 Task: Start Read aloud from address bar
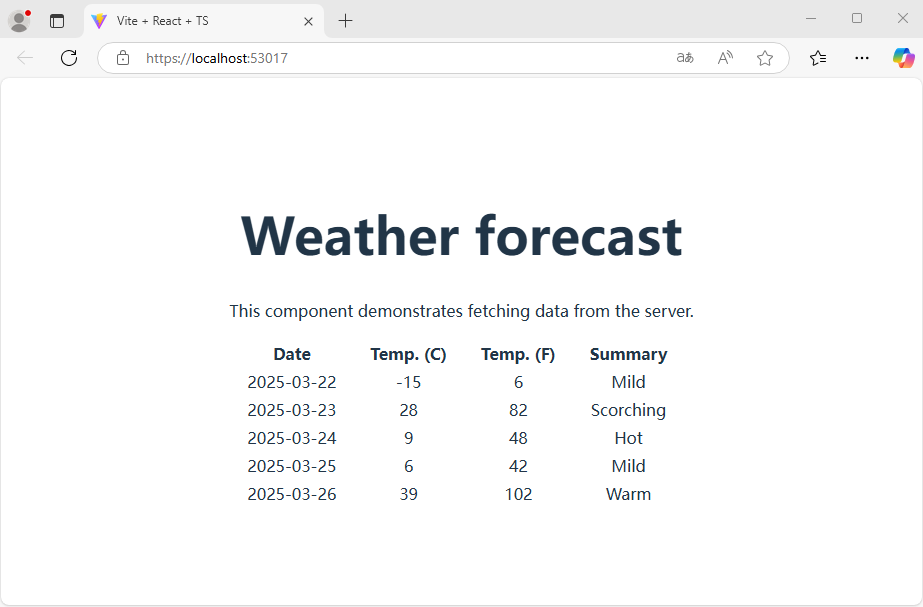(725, 58)
